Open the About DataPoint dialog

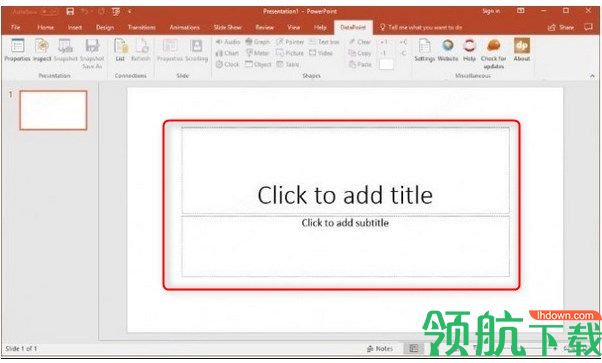pyautogui.click(x=522, y=50)
